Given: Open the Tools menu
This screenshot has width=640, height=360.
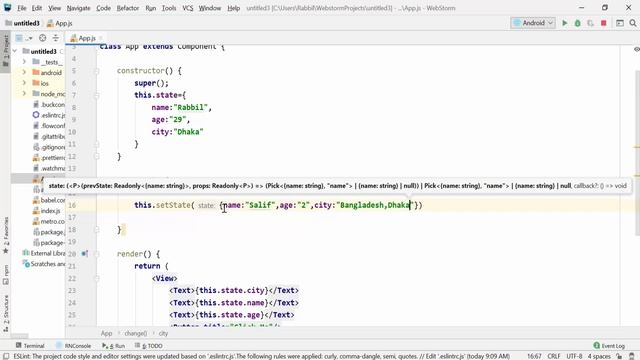Looking at the screenshot, I should (169, 8).
